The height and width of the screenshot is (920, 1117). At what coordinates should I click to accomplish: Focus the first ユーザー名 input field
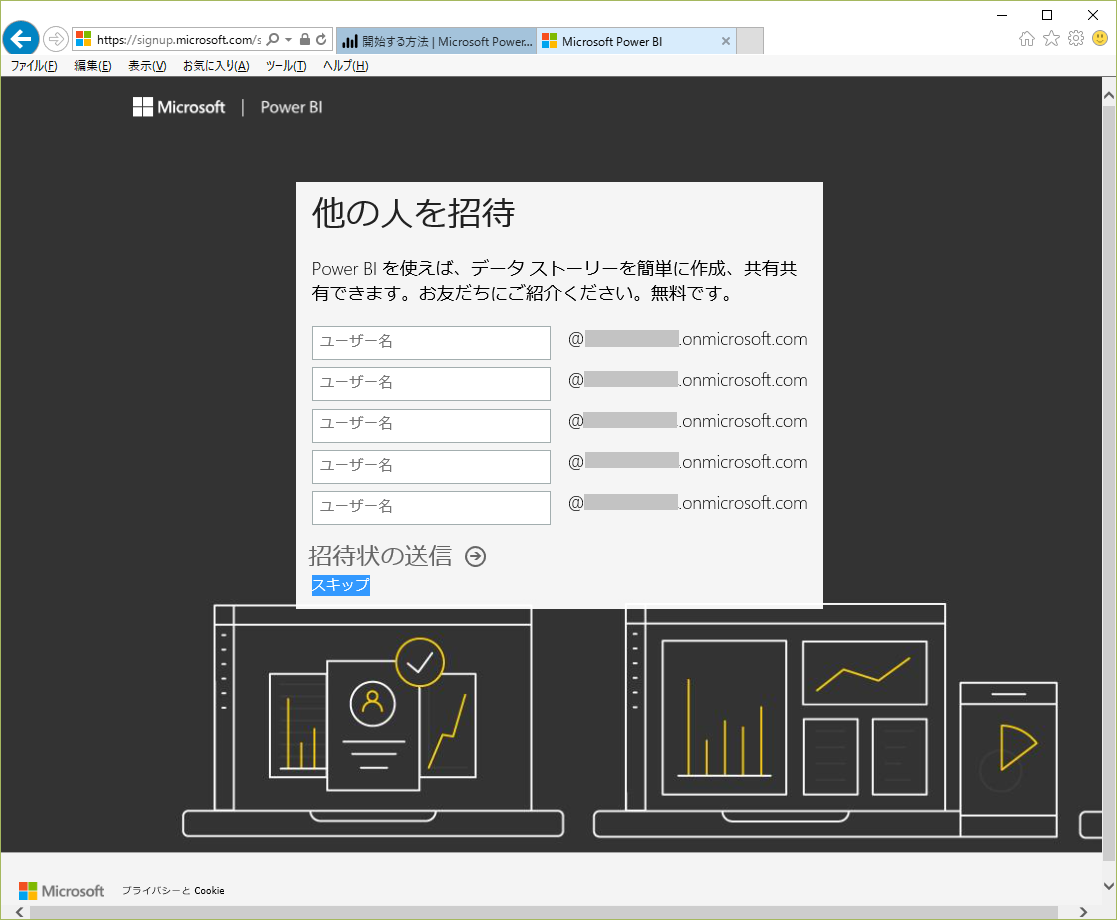(431, 343)
